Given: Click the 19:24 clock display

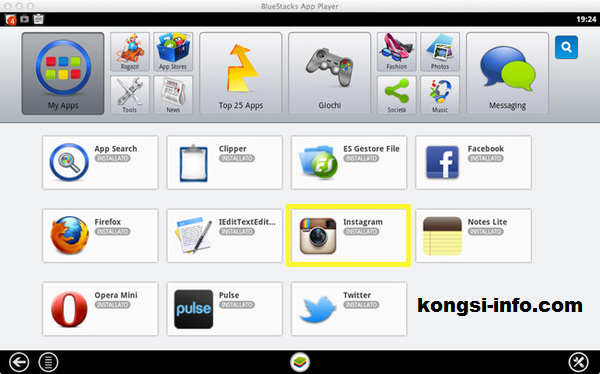Looking at the screenshot, I should tap(586, 19).
